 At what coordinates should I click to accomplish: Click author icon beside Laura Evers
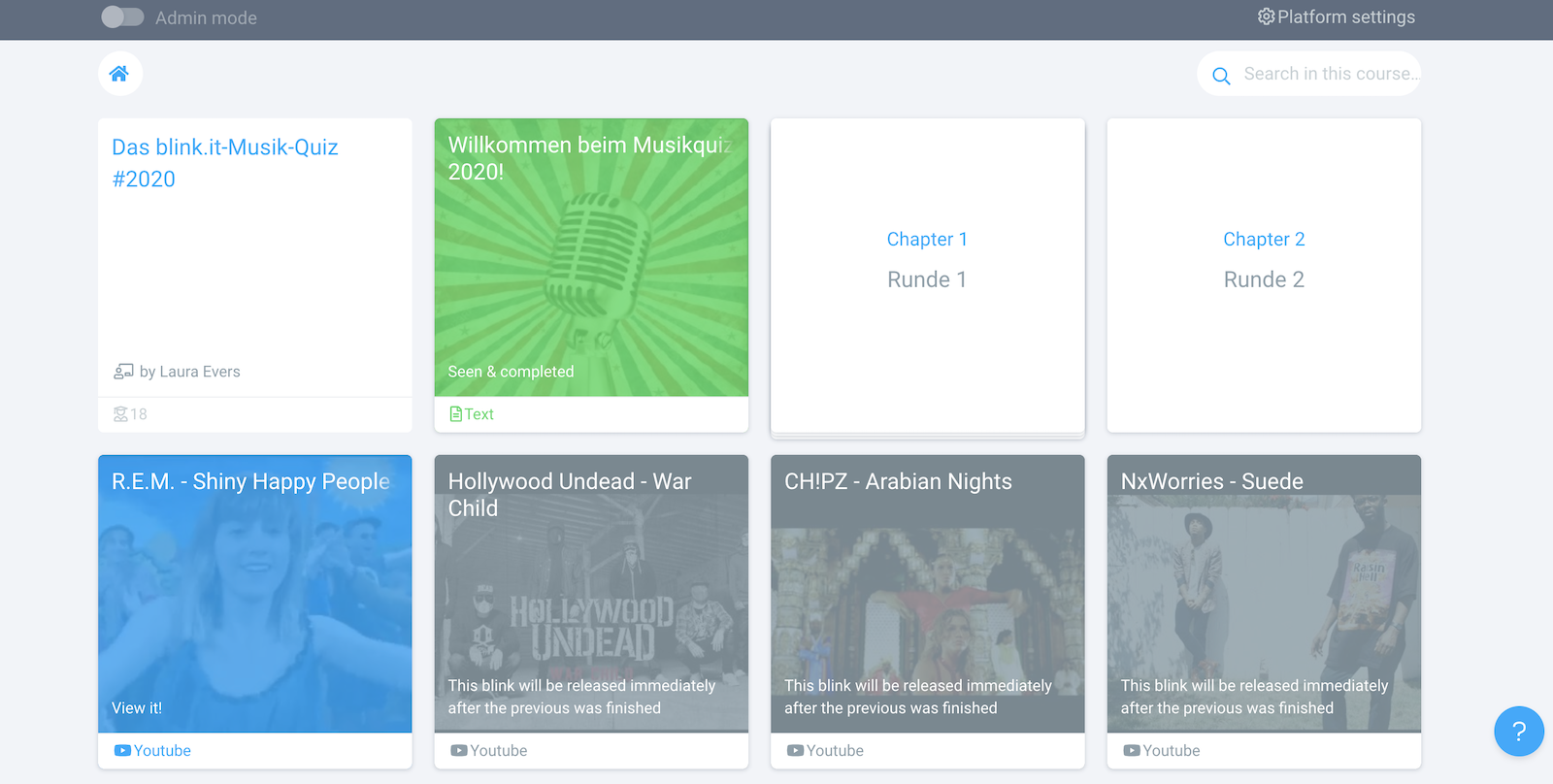(x=123, y=372)
